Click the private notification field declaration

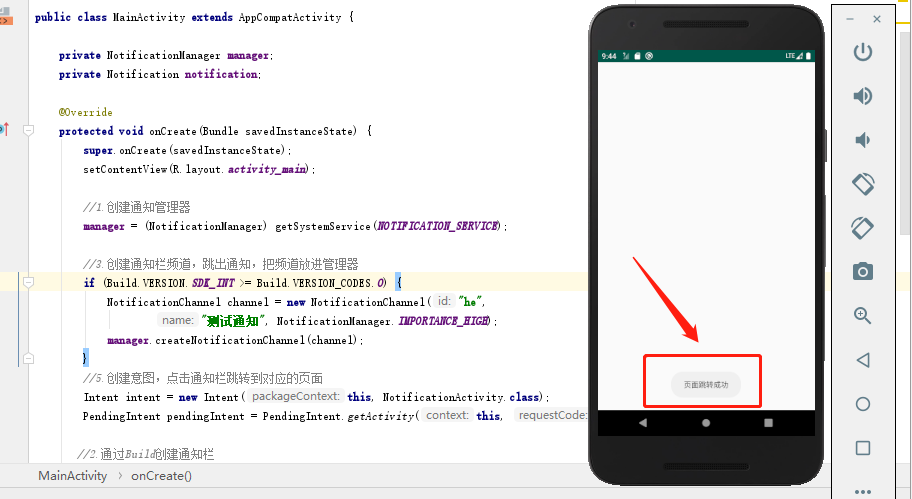(160, 74)
